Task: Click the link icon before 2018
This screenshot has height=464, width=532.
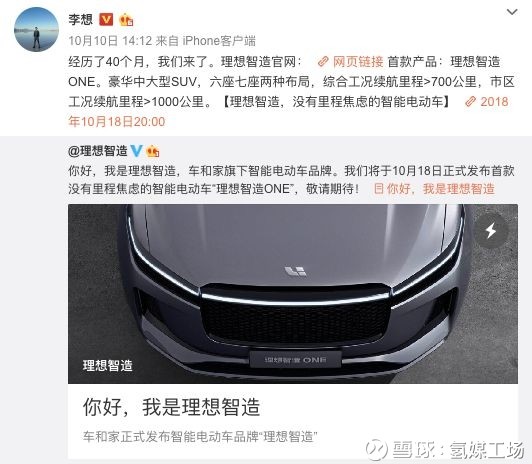Action: [471, 102]
